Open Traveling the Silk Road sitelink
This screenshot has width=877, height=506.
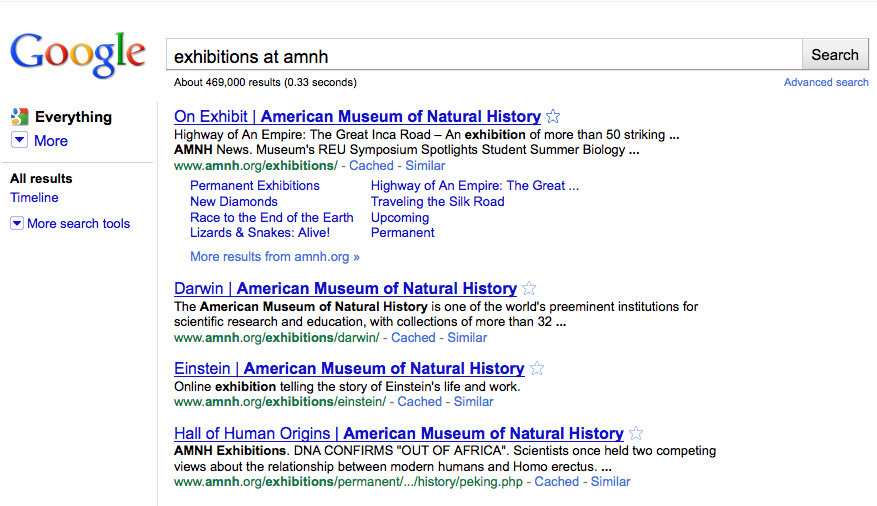[x=437, y=201]
